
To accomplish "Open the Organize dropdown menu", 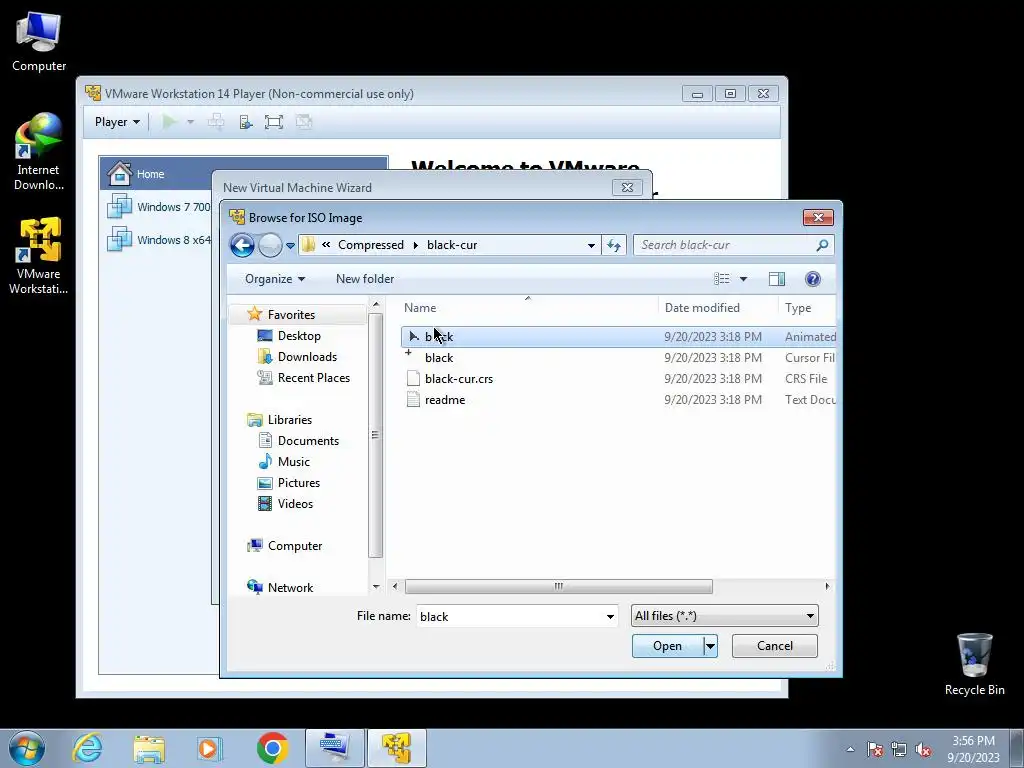I will 274,279.
